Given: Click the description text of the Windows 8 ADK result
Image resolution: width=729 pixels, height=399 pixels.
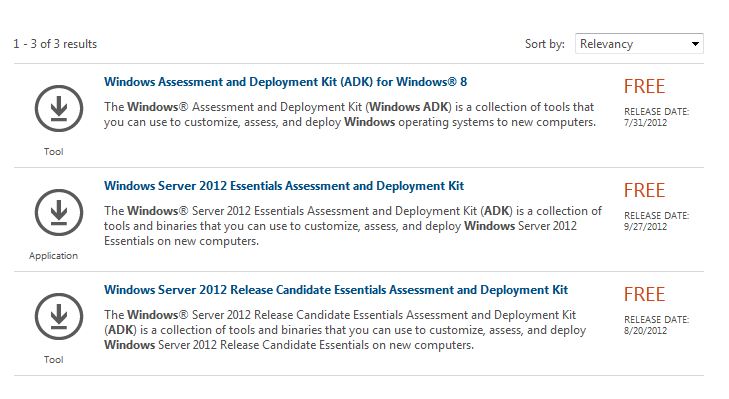Looking at the screenshot, I should (350, 114).
